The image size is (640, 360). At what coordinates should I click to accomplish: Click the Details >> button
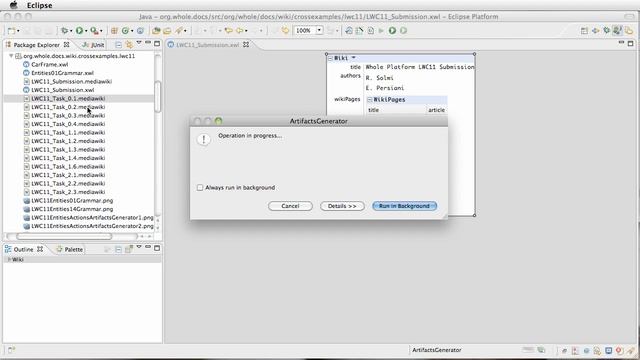click(342, 206)
